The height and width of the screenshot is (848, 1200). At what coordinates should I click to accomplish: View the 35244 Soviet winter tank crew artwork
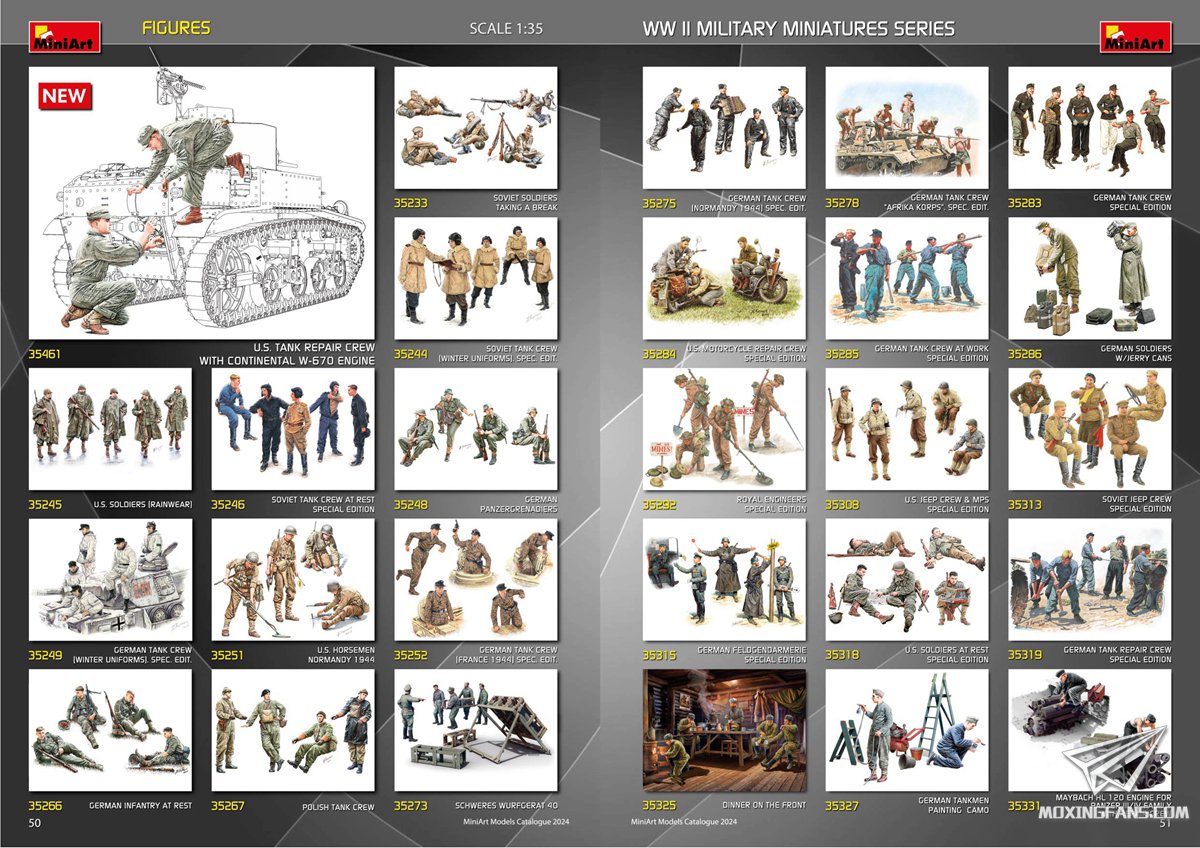point(476,279)
